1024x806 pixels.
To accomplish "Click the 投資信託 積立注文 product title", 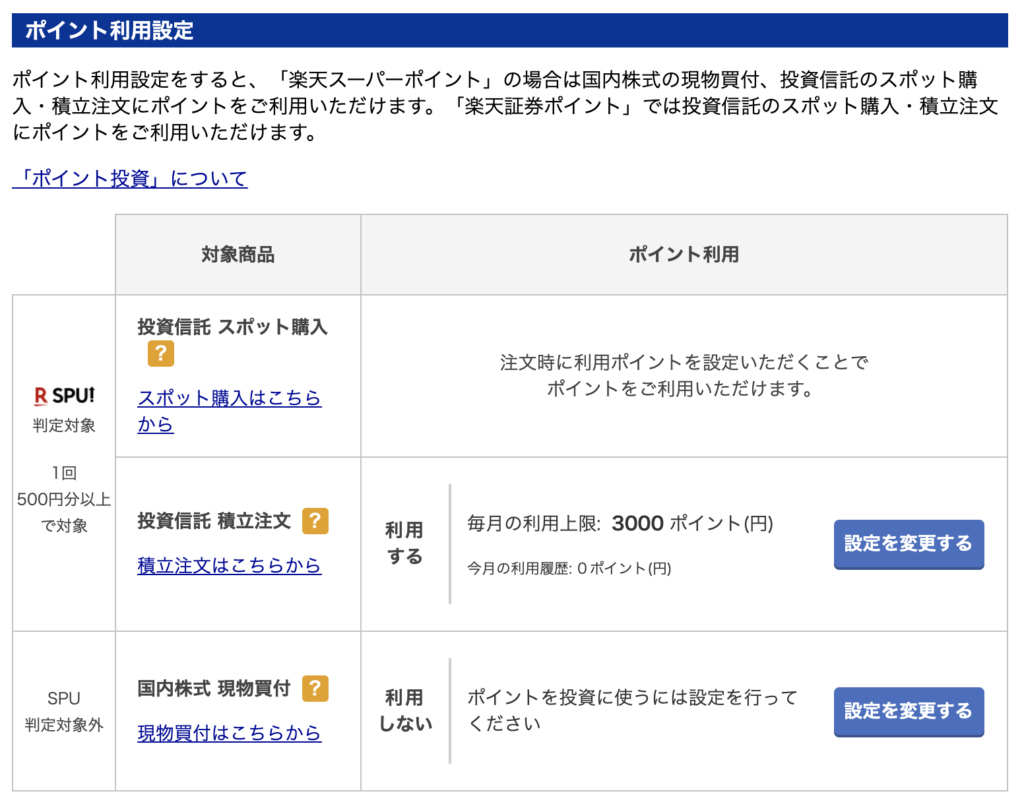I will pyautogui.click(x=214, y=521).
